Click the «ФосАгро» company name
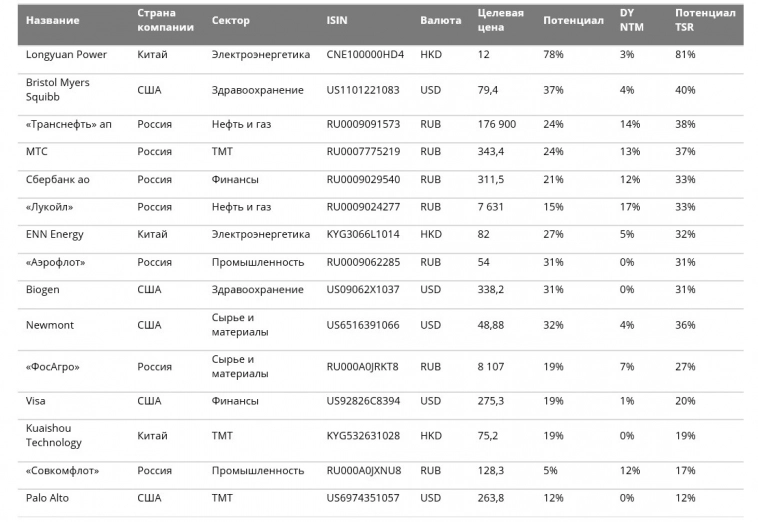 [x=52, y=366]
